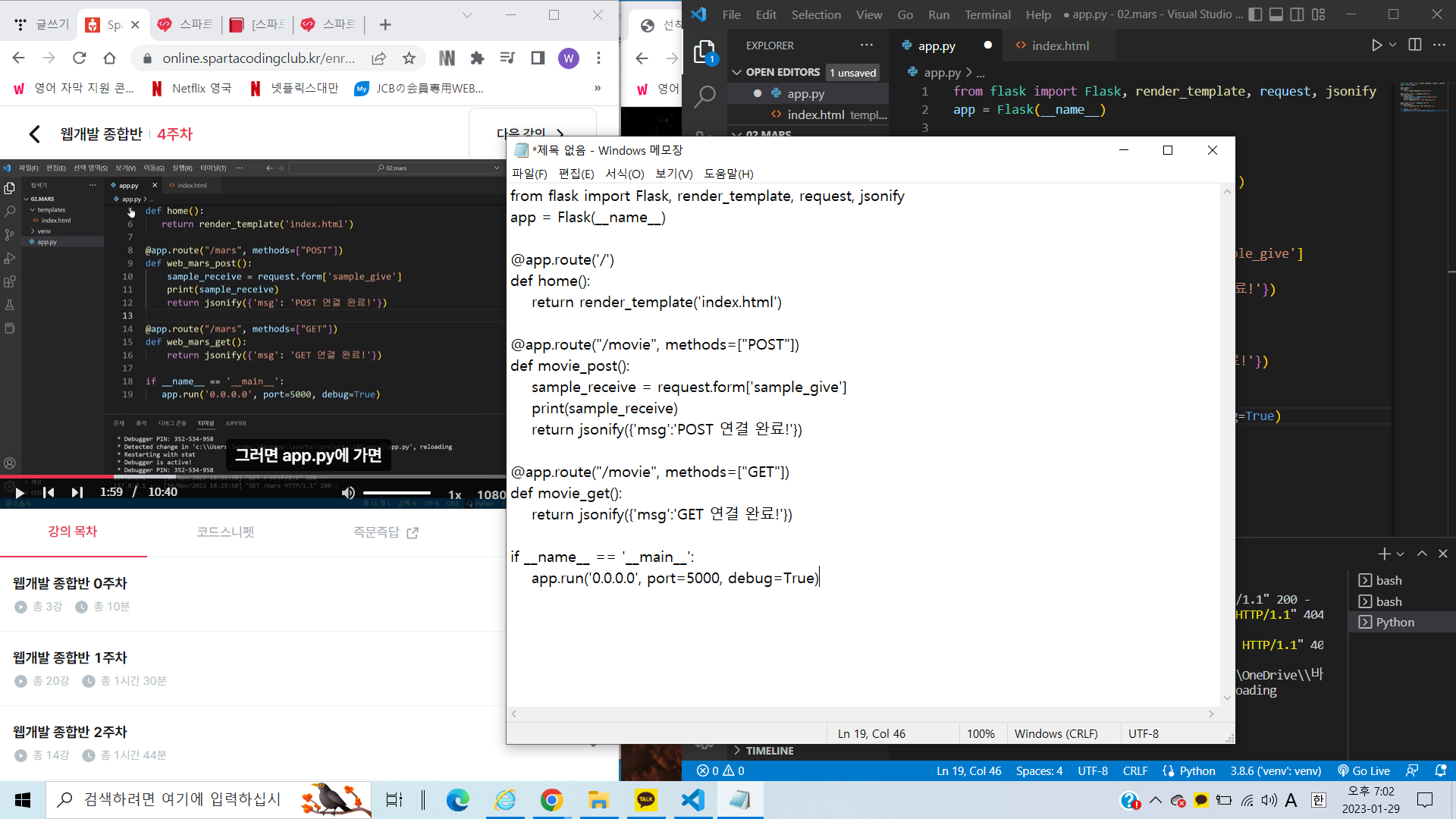Click the Chrome address bar URL
Viewport: 1456px width, 819px height.
[259, 58]
